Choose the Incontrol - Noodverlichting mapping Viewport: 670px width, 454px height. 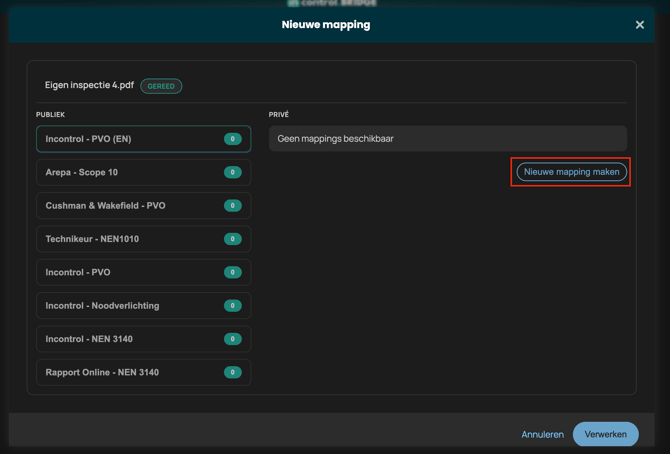[130, 306]
